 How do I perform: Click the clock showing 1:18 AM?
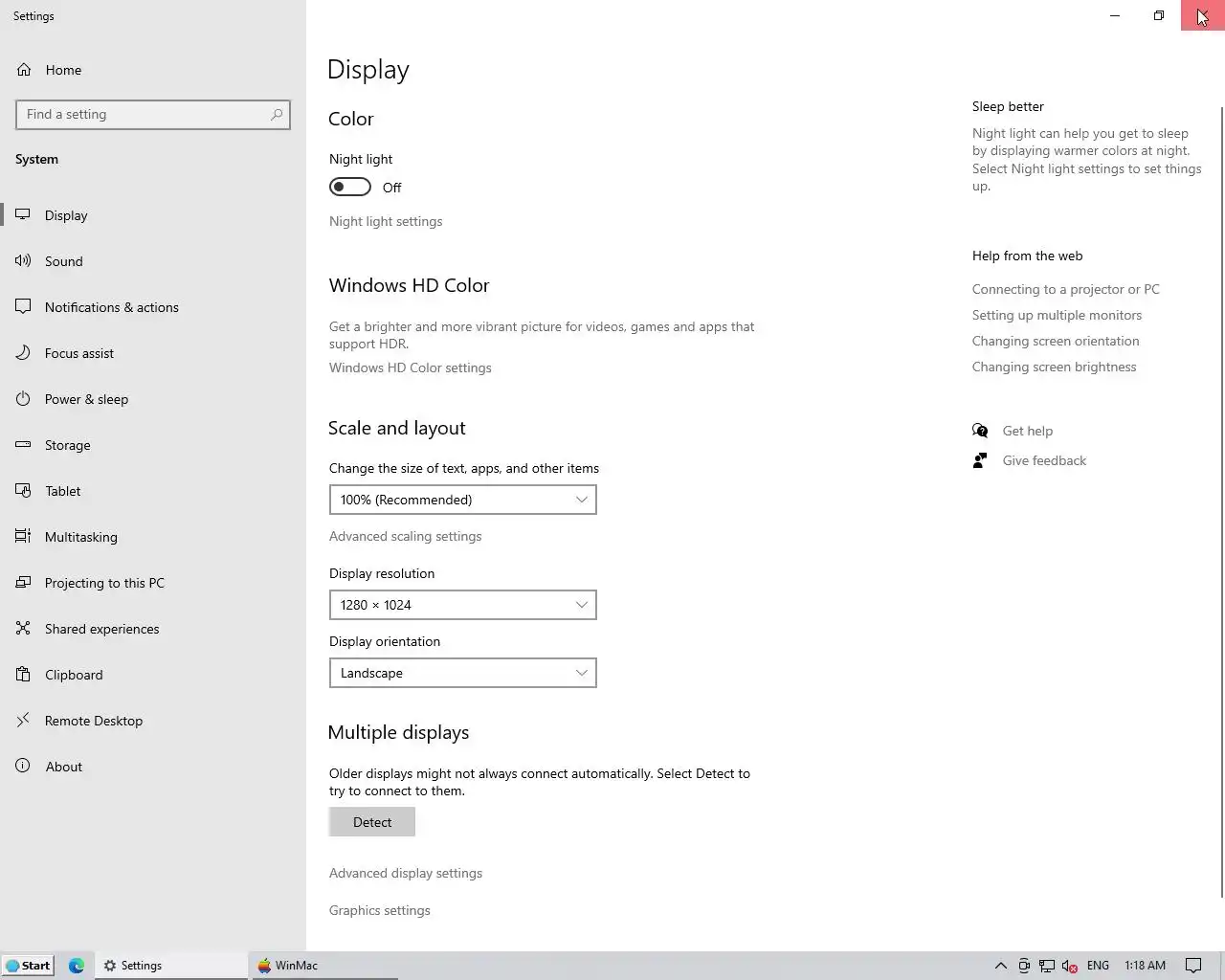tap(1145, 966)
